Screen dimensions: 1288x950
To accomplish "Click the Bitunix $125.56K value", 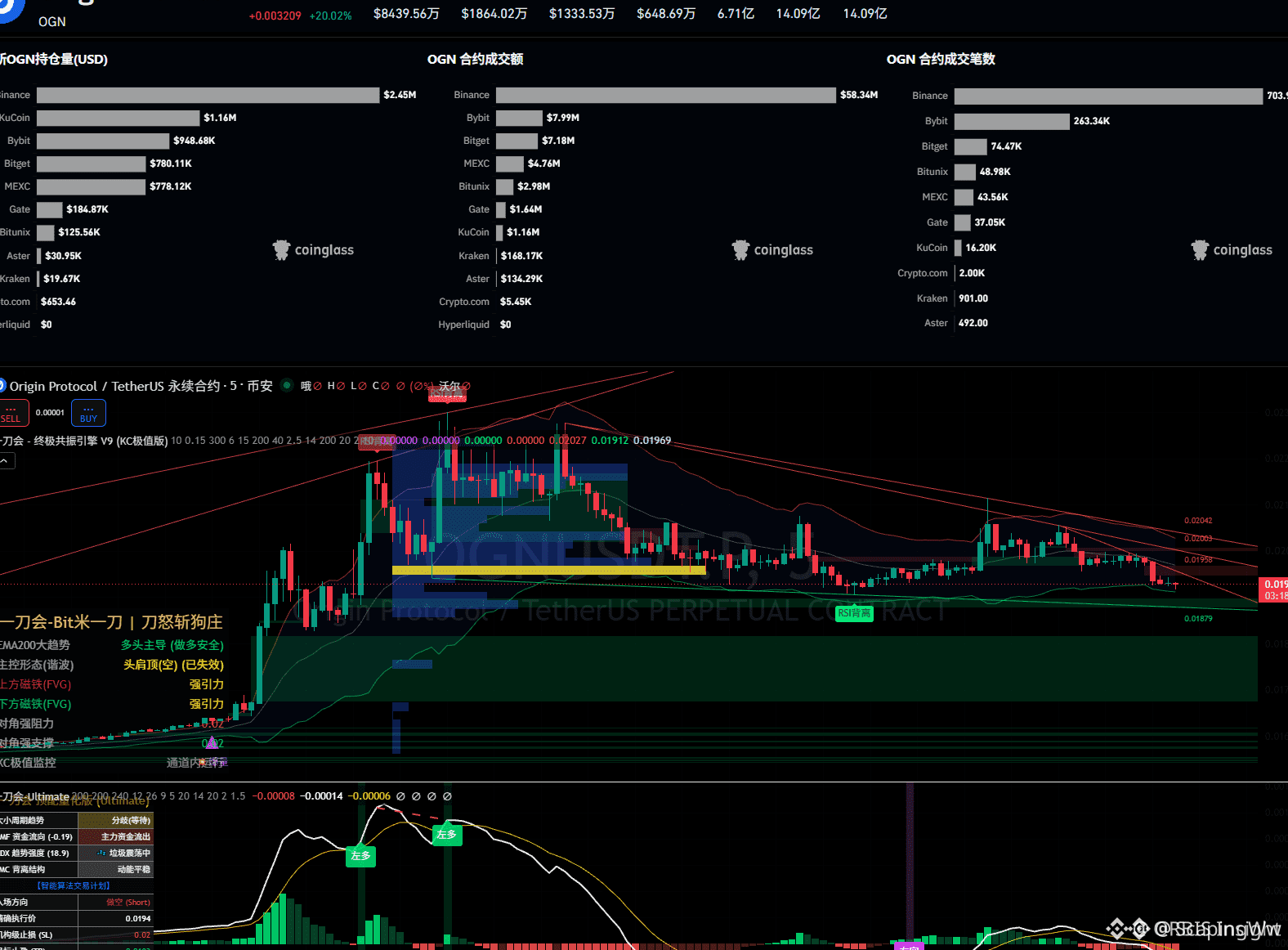I will click(x=79, y=232).
